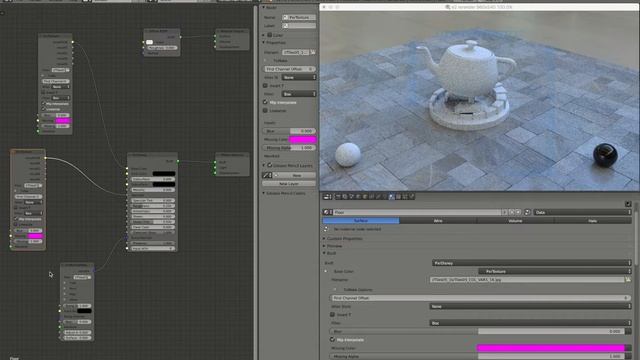Toggle the Color checkbox in node sidebar
Image resolution: width=640 pixels, height=360 pixels.
click(x=269, y=35)
